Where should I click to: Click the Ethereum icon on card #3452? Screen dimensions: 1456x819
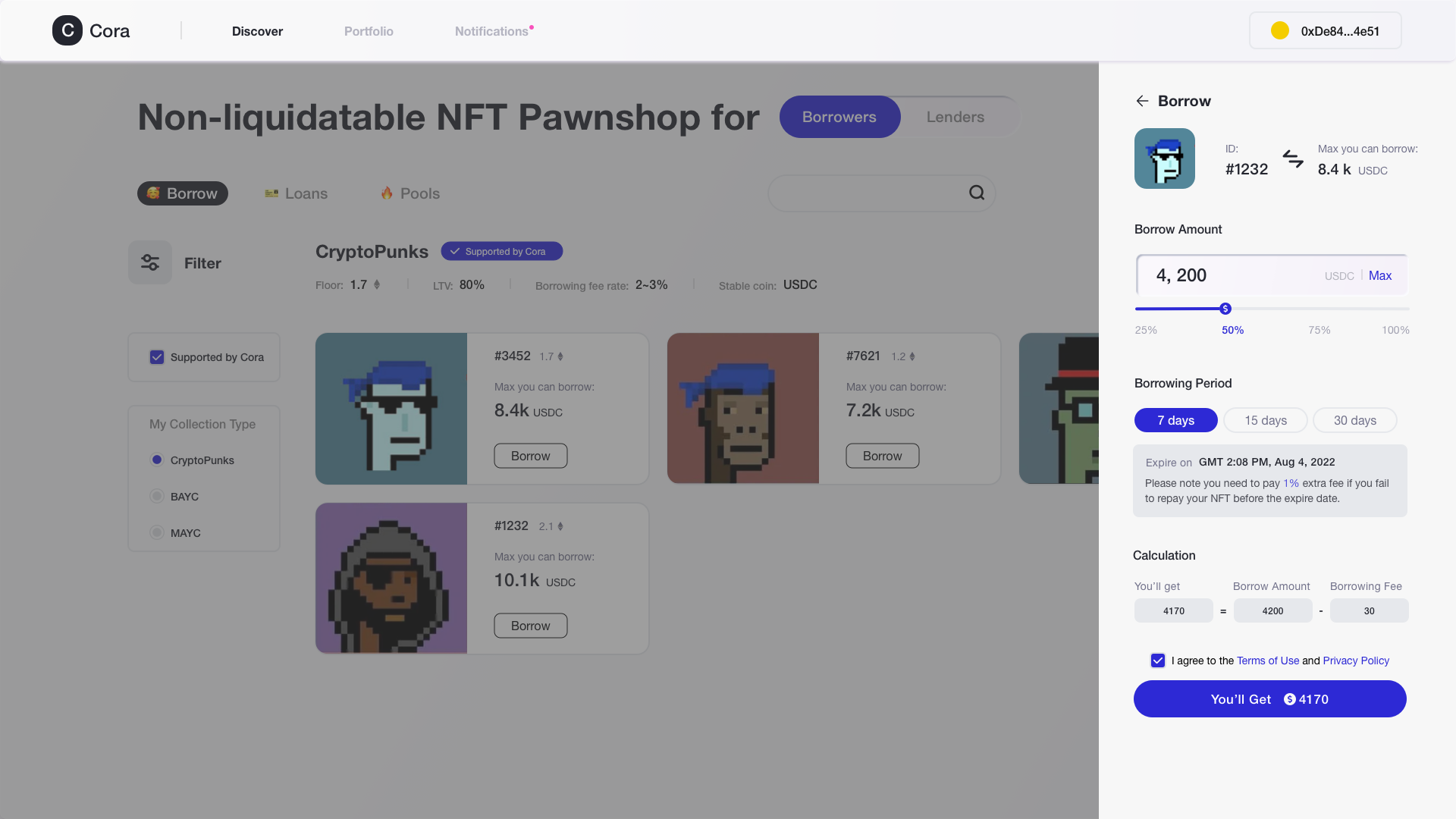point(560,356)
